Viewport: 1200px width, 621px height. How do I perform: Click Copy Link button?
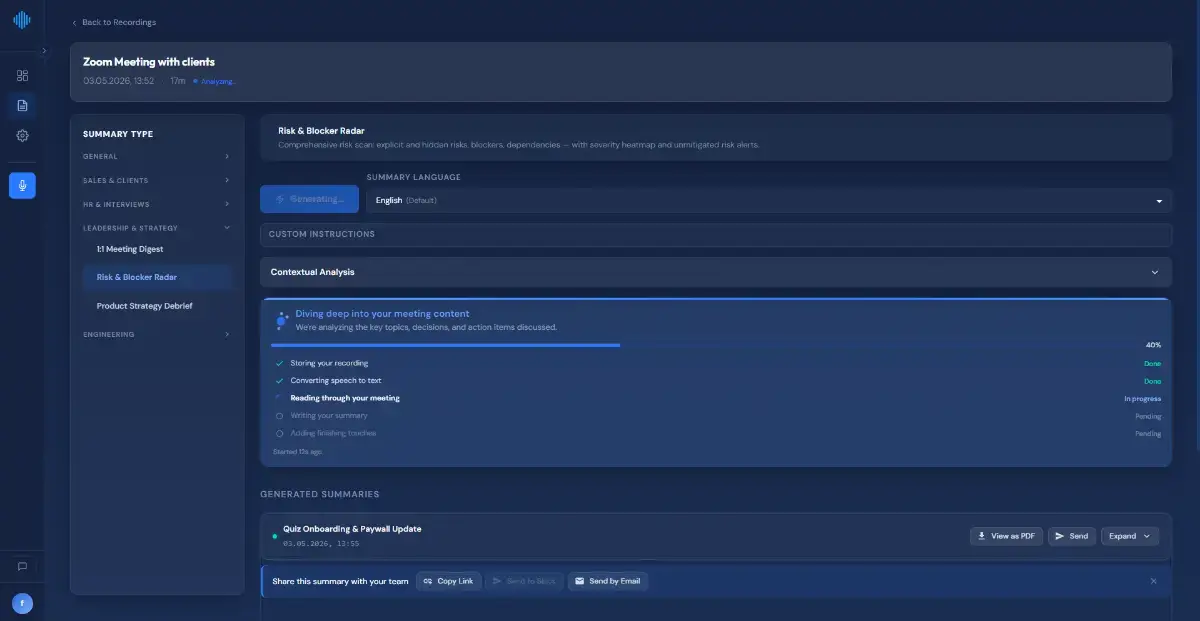[448, 581]
